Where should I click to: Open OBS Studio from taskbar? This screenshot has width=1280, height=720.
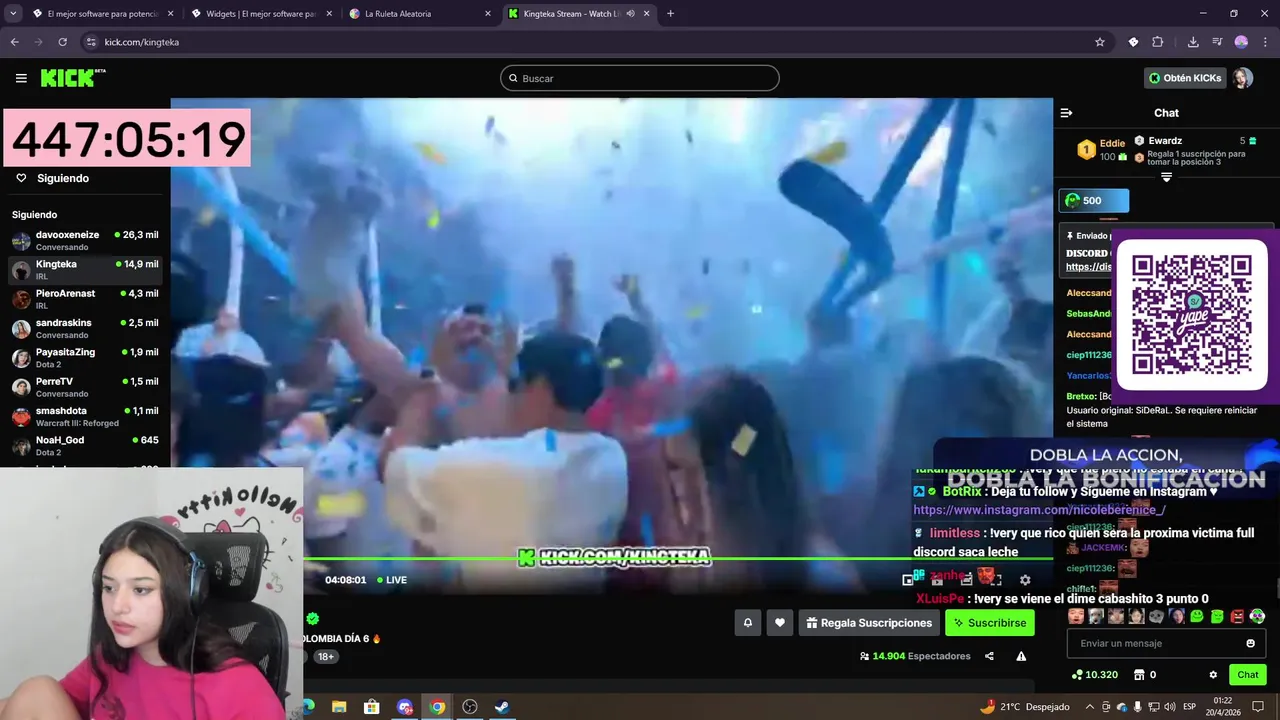pyautogui.click(x=470, y=707)
